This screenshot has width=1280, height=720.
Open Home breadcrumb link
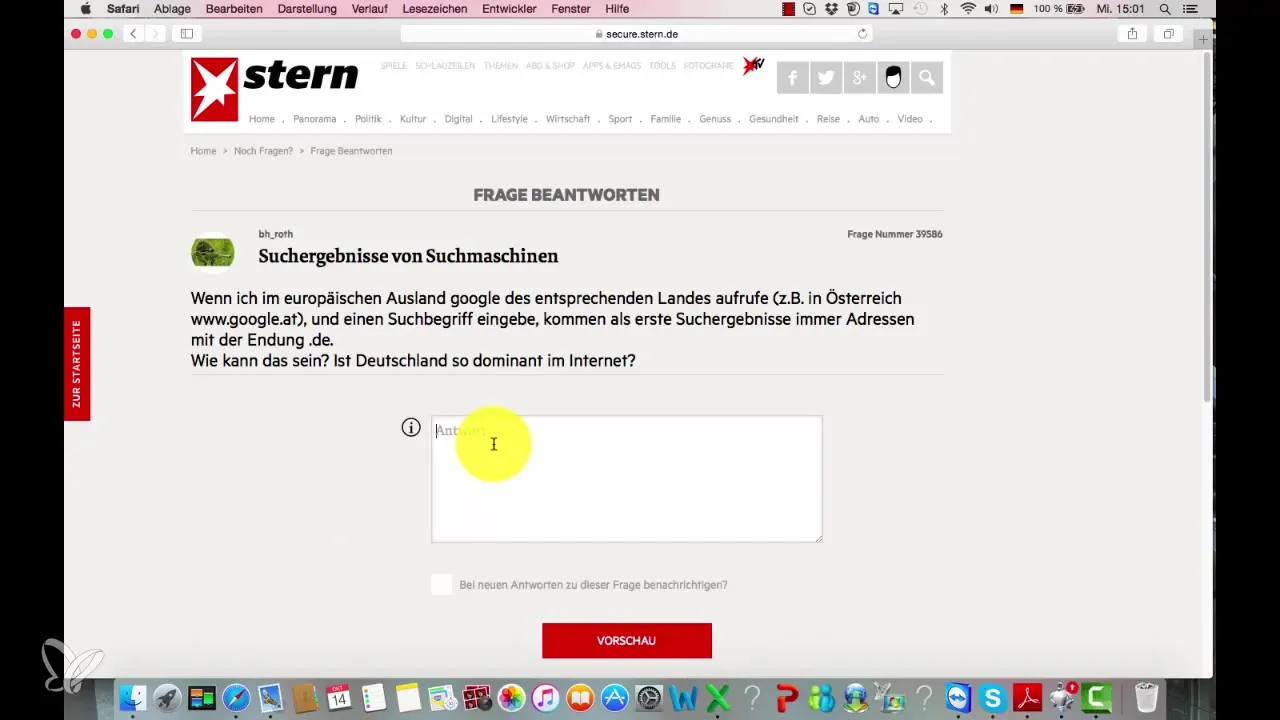coord(203,151)
